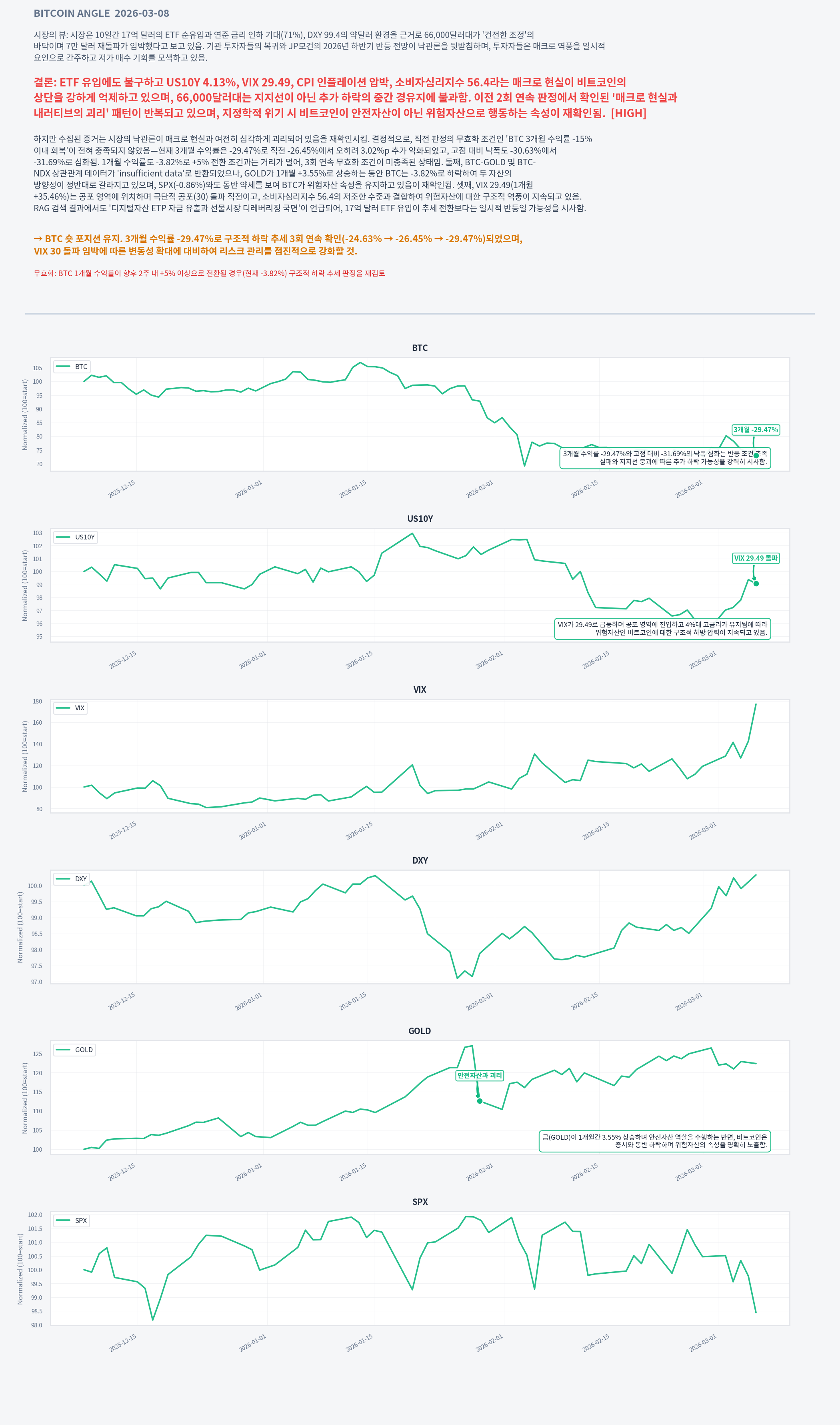Viewport: 840px width, 1425px height.
Task: Select the VIX legend entry
Action: pos(71,707)
